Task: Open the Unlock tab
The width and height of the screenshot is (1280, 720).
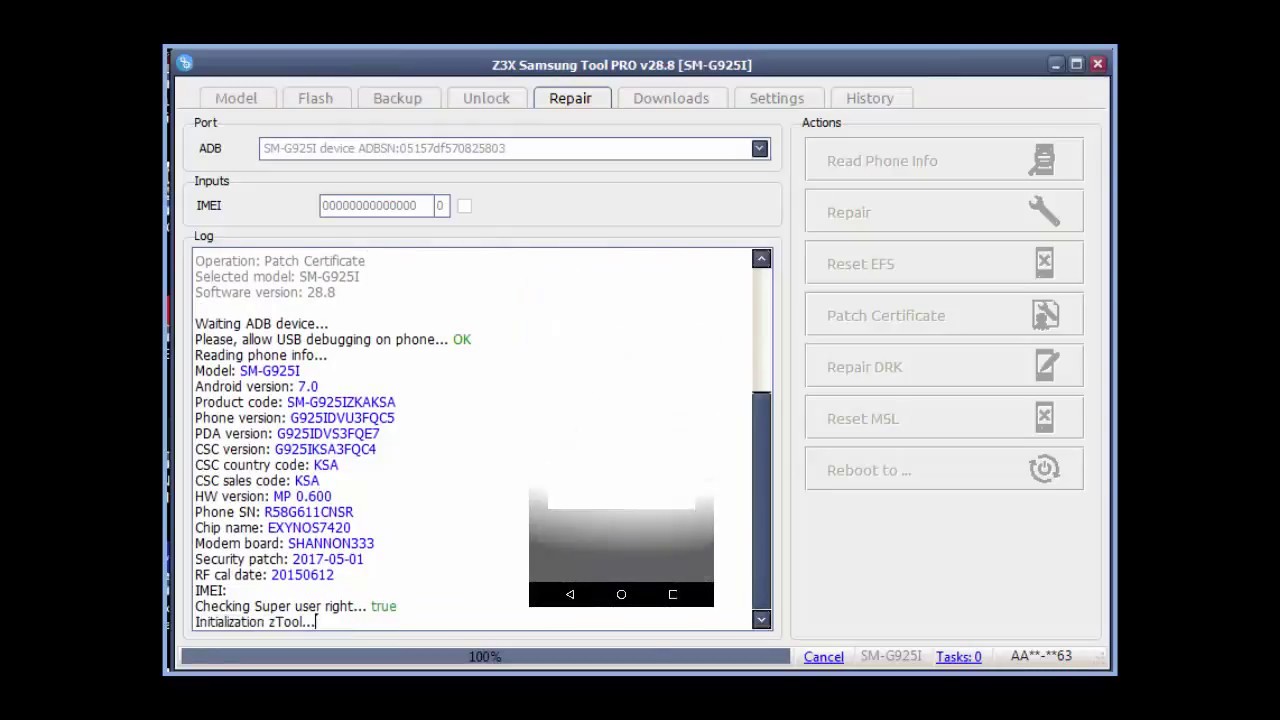Action: (x=486, y=98)
